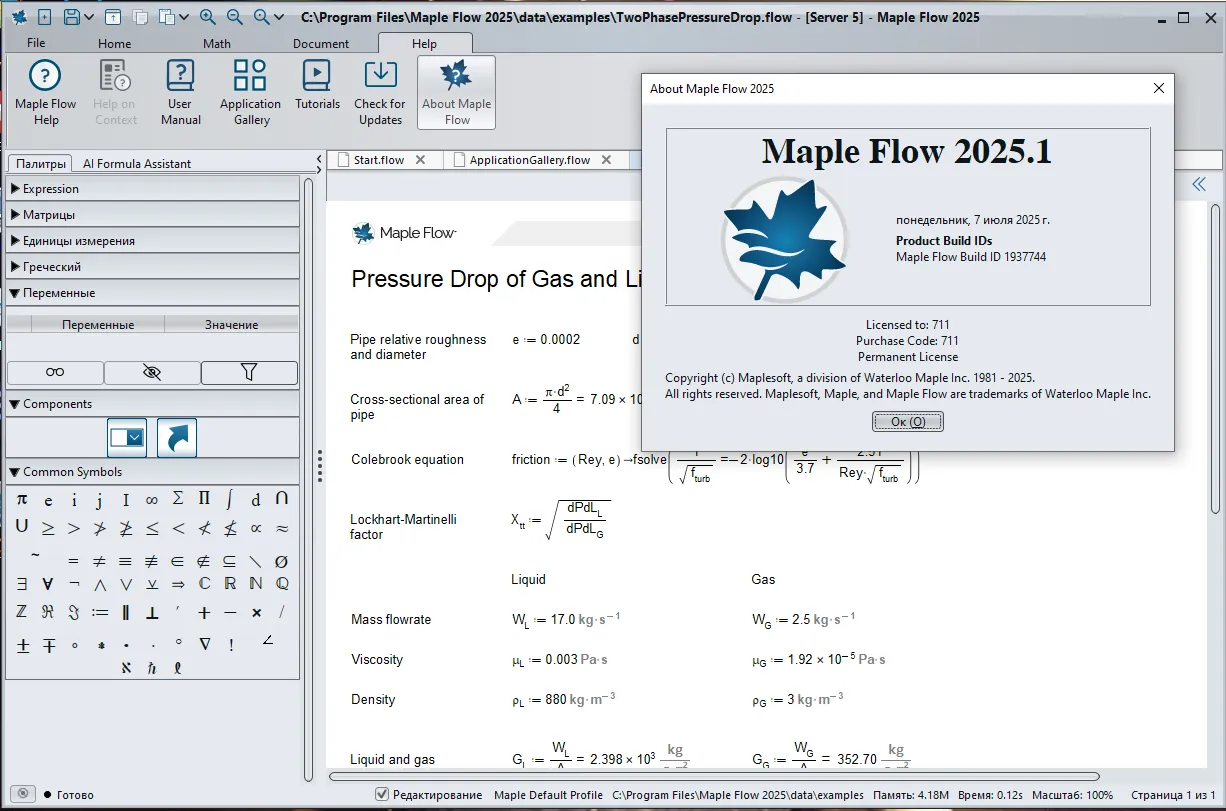Select the Палитры panel tab
This screenshot has width=1226, height=811.
click(41, 163)
